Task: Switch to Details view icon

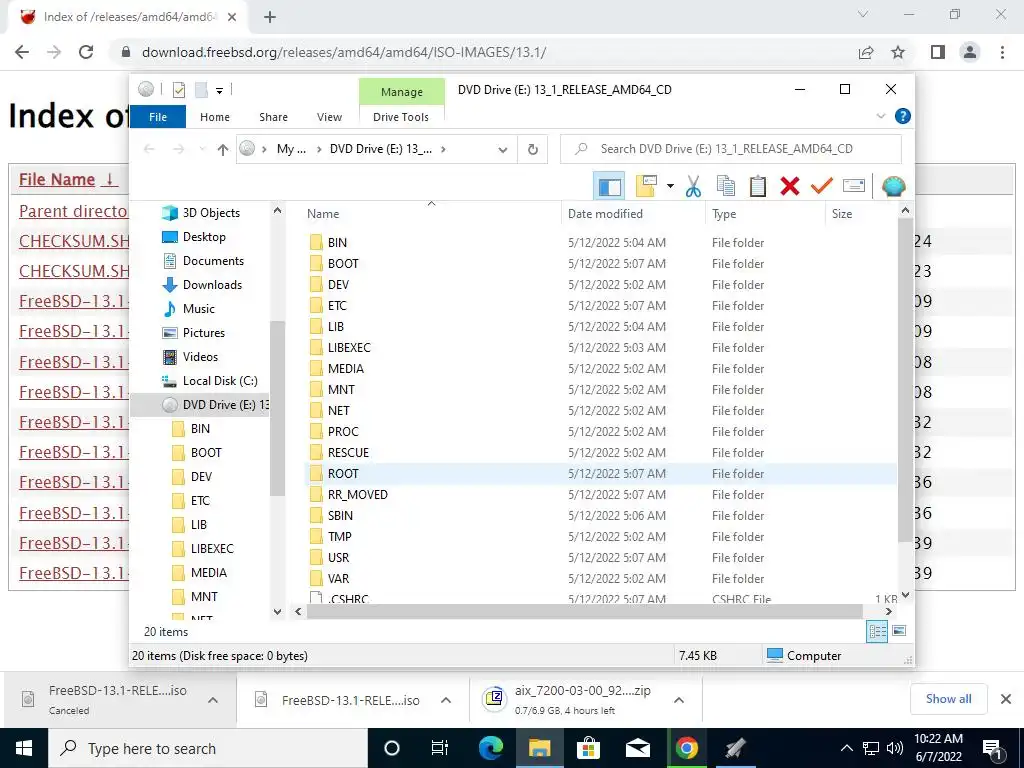Action: click(877, 631)
